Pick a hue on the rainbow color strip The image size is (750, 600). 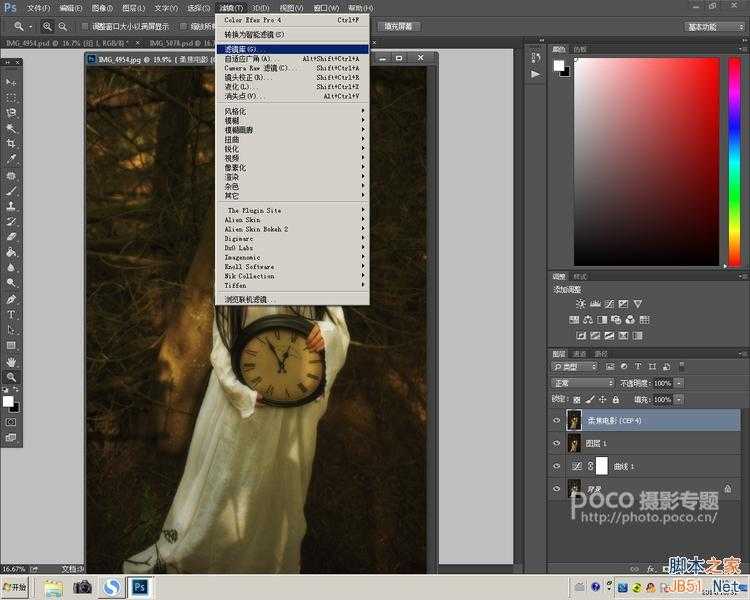click(x=734, y=161)
